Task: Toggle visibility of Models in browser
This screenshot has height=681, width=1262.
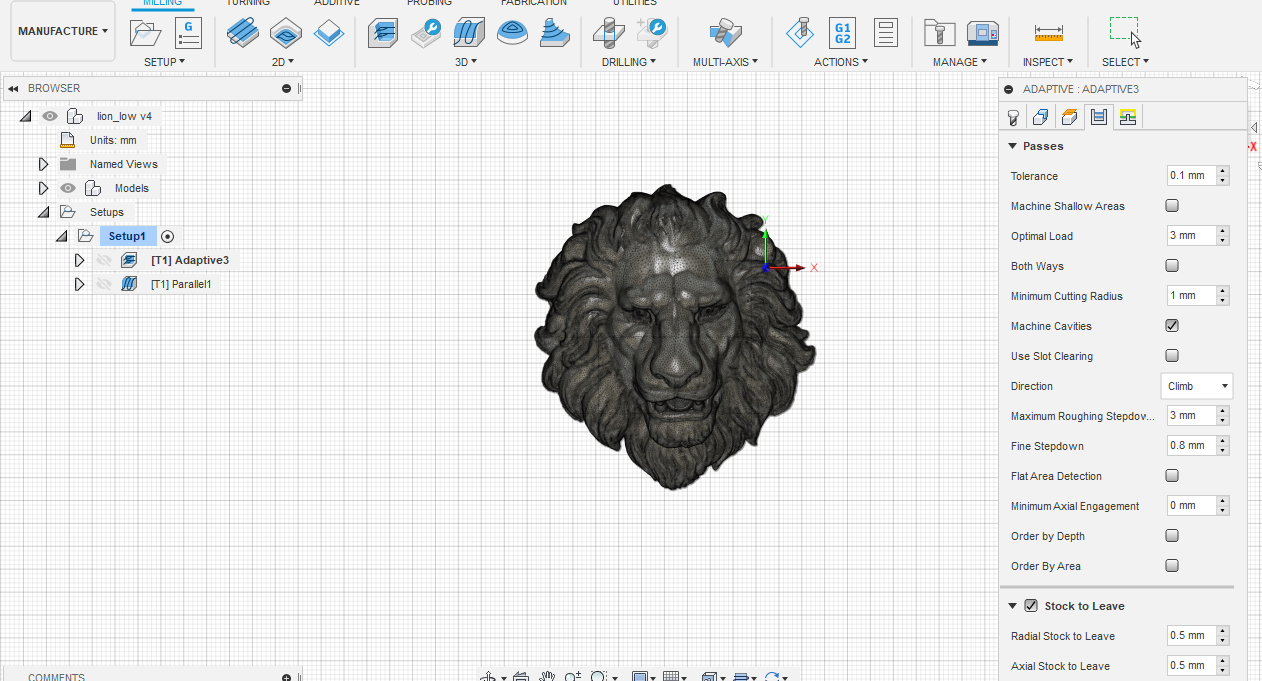Action: [x=68, y=188]
